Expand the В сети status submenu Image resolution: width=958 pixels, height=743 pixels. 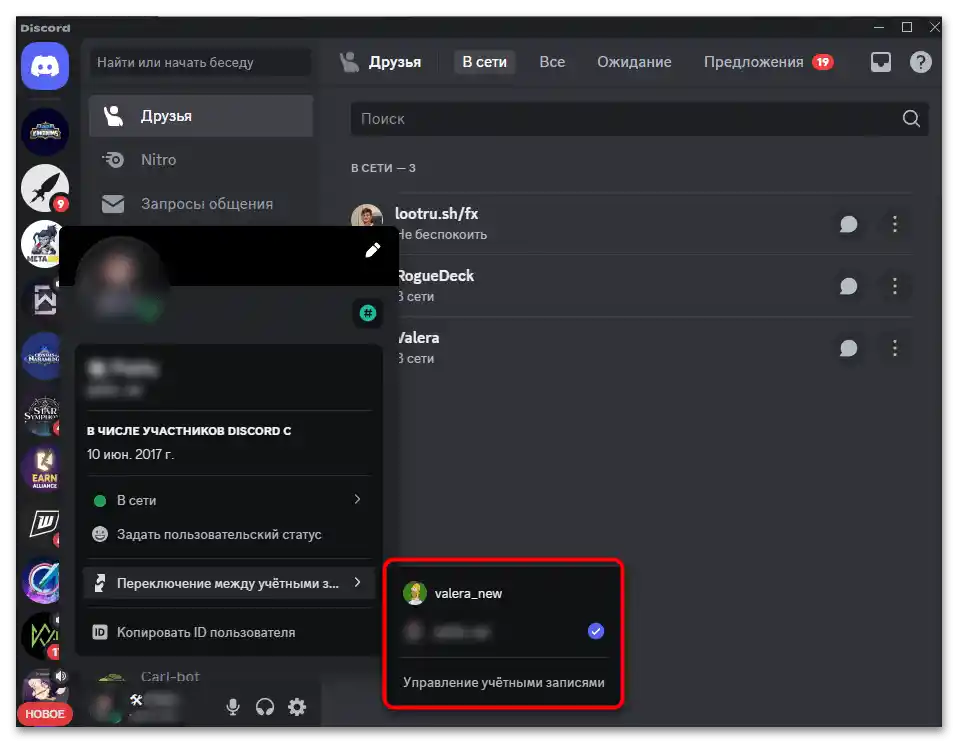click(229, 500)
